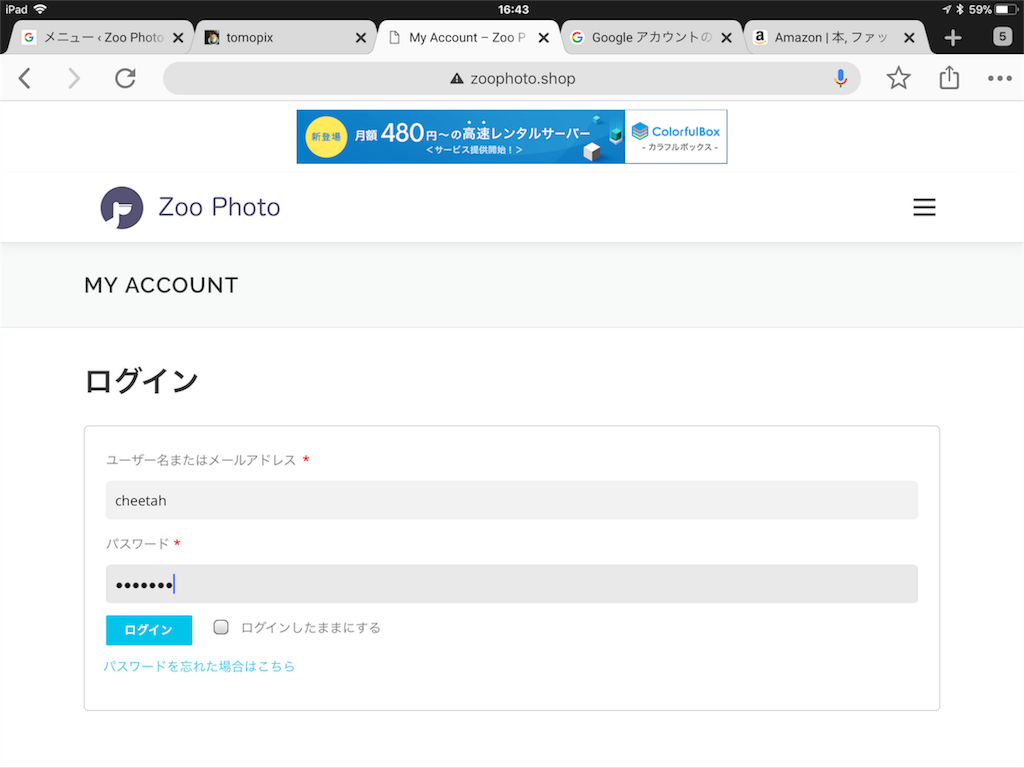Tap the battery indicator in status bar
The width and height of the screenshot is (1024, 768).
1006,9
